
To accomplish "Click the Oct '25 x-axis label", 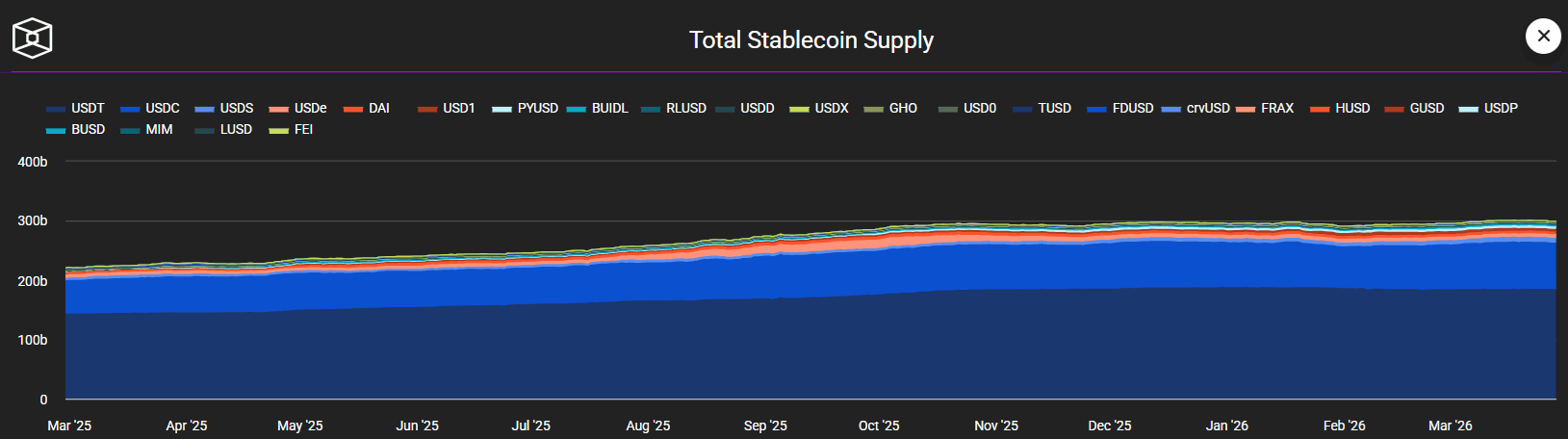I will coord(879,426).
